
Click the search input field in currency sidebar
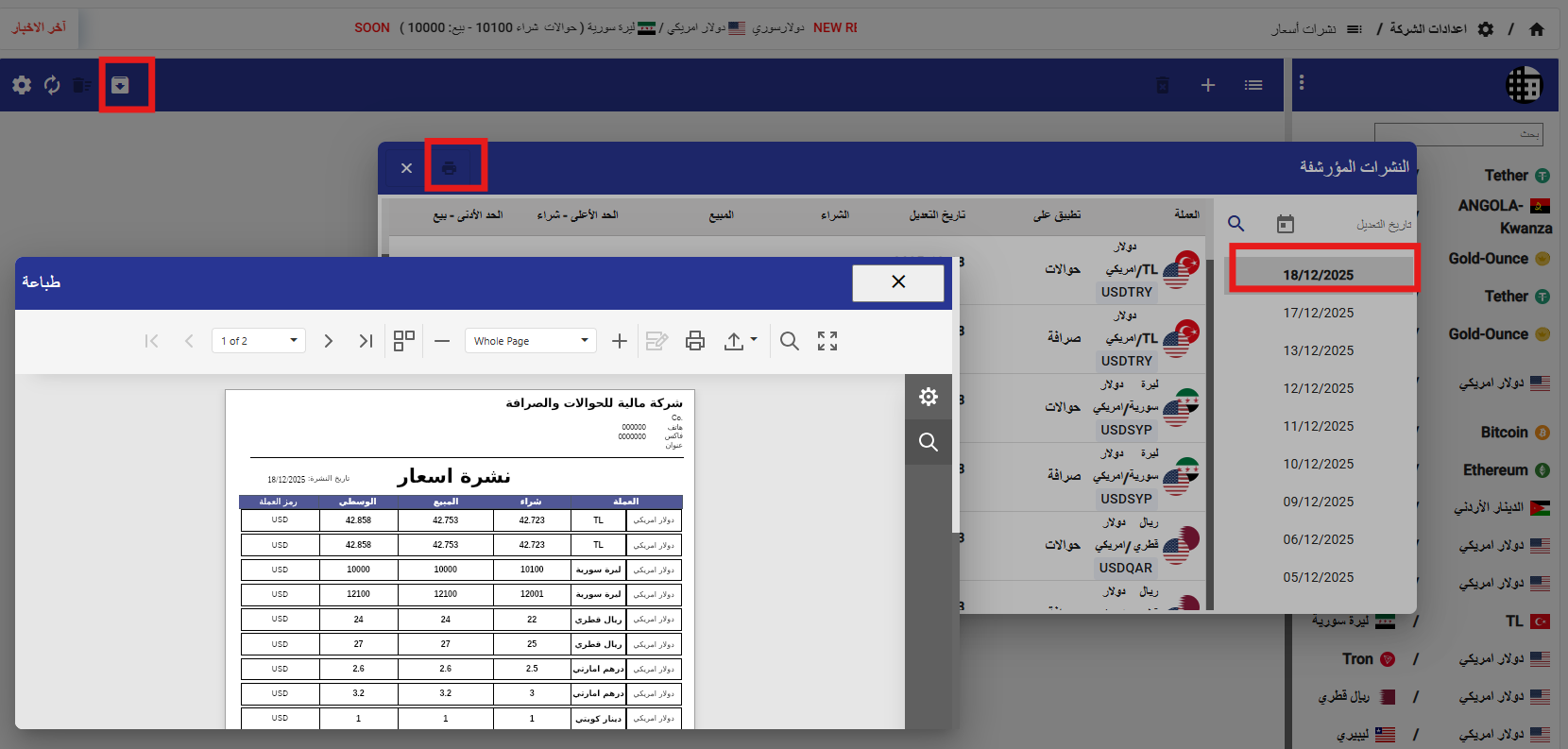point(1457,134)
